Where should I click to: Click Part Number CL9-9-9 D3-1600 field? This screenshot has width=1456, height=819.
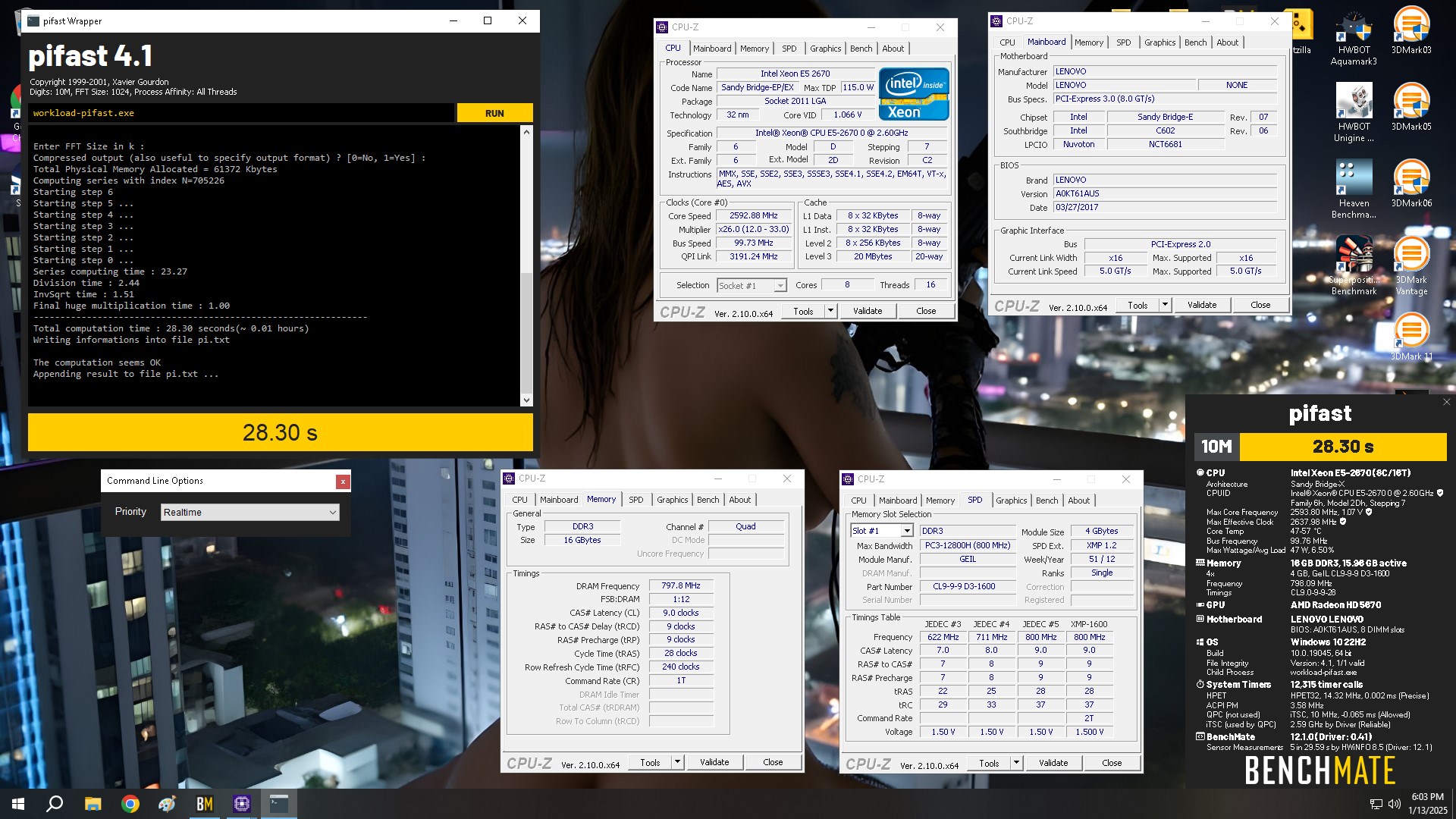coord(968,586)
